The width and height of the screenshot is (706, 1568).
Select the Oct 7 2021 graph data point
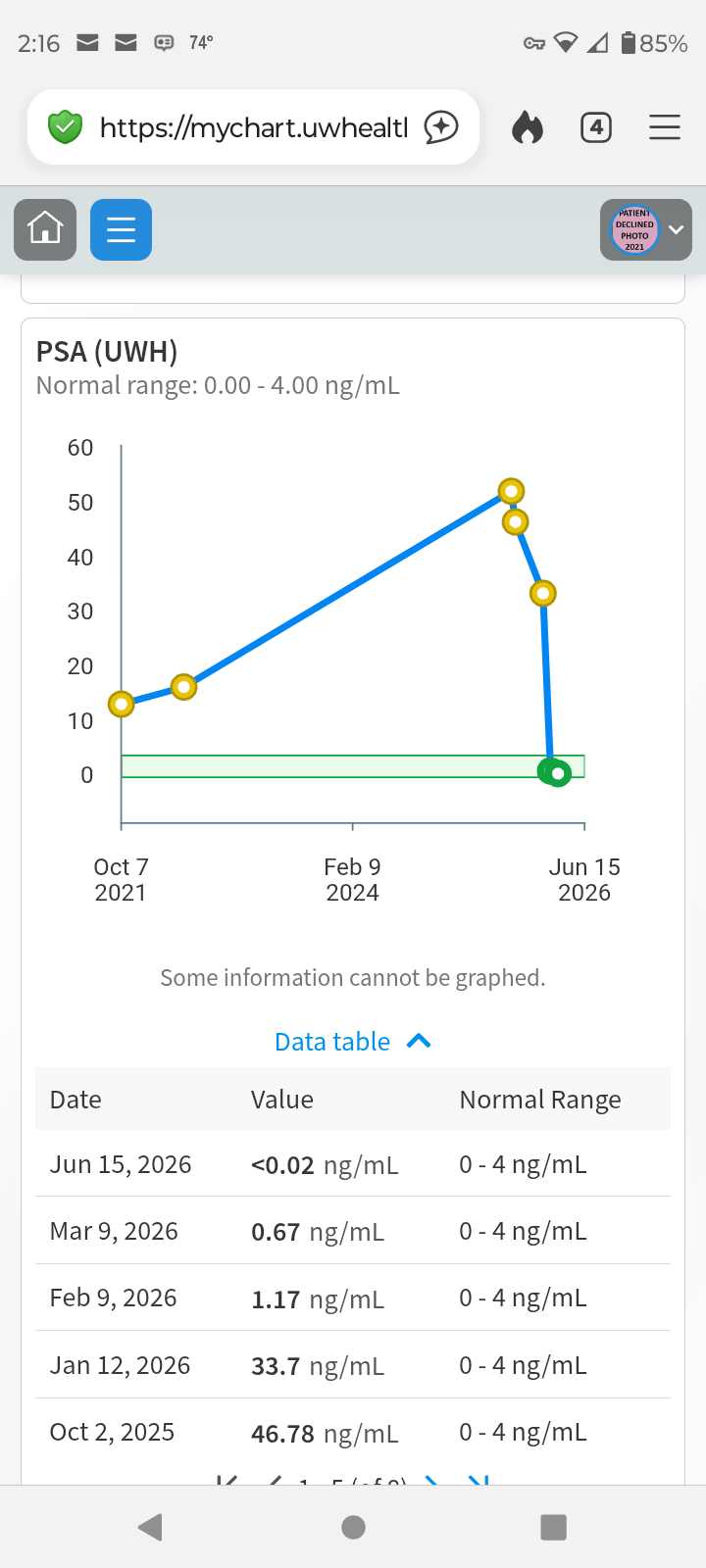click(x=122, y=704)
